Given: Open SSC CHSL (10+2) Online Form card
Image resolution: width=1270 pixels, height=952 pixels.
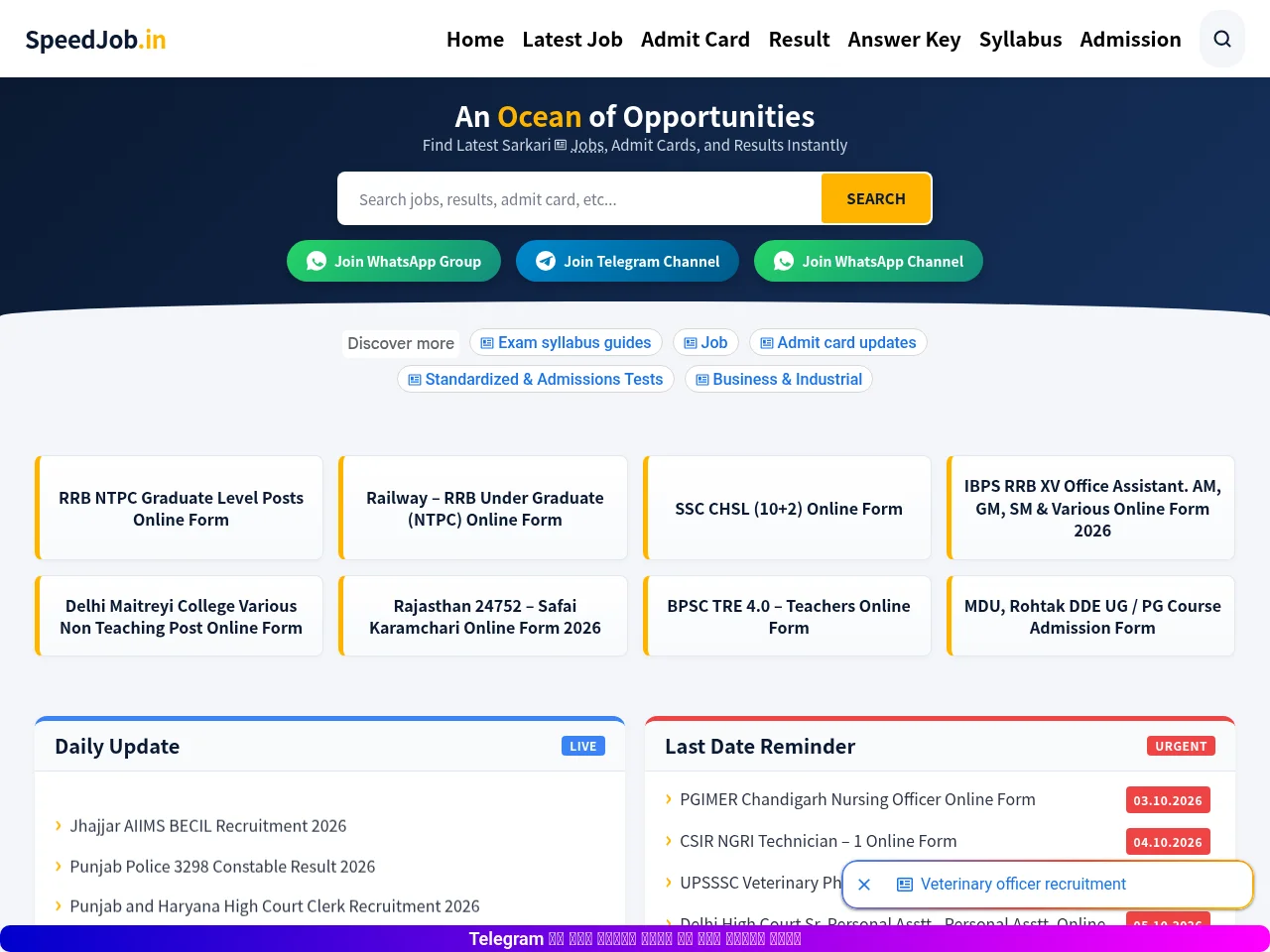Looking at the screenshot, I should tap(788, 508).
